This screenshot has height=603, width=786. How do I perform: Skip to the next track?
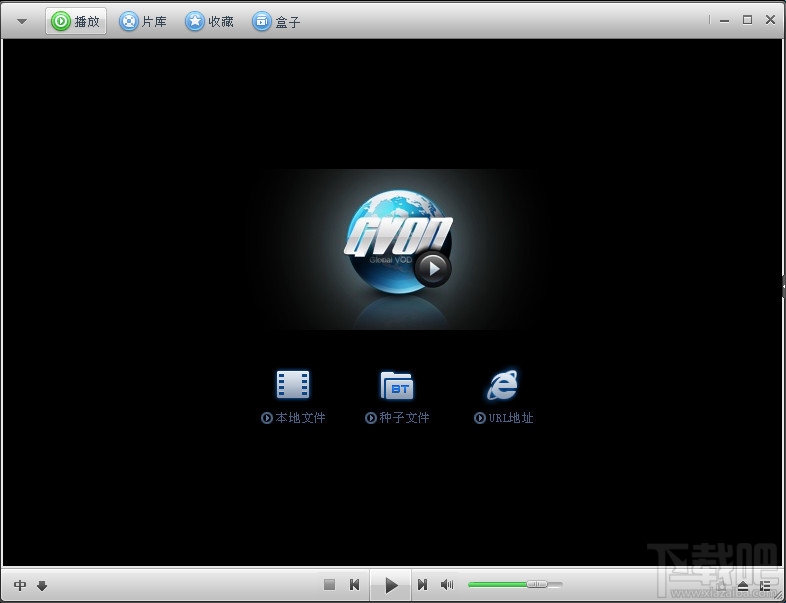point(422,584)
